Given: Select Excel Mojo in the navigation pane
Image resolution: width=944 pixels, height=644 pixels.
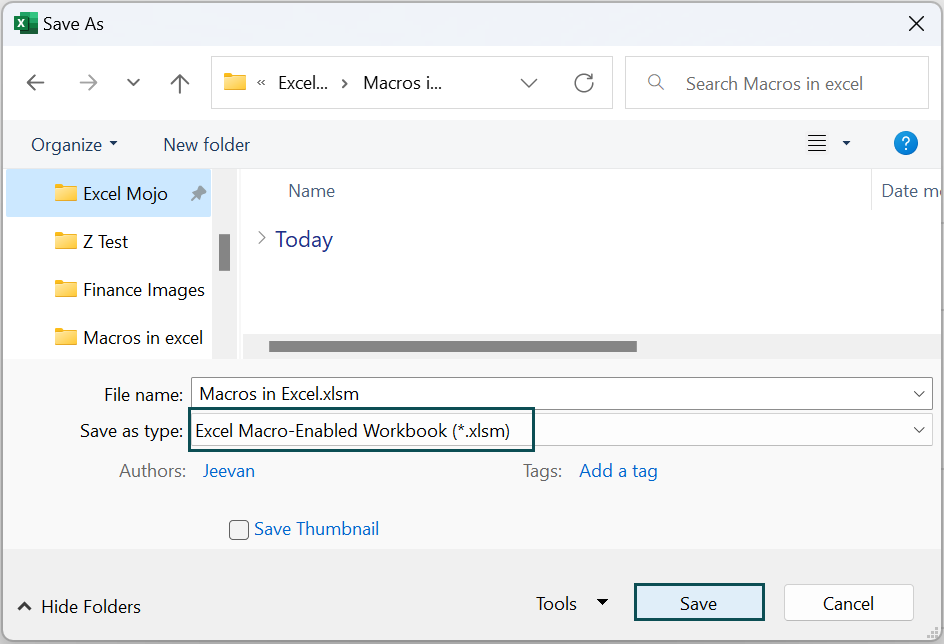Looking at the screenshot, I should tap(108, 193).
